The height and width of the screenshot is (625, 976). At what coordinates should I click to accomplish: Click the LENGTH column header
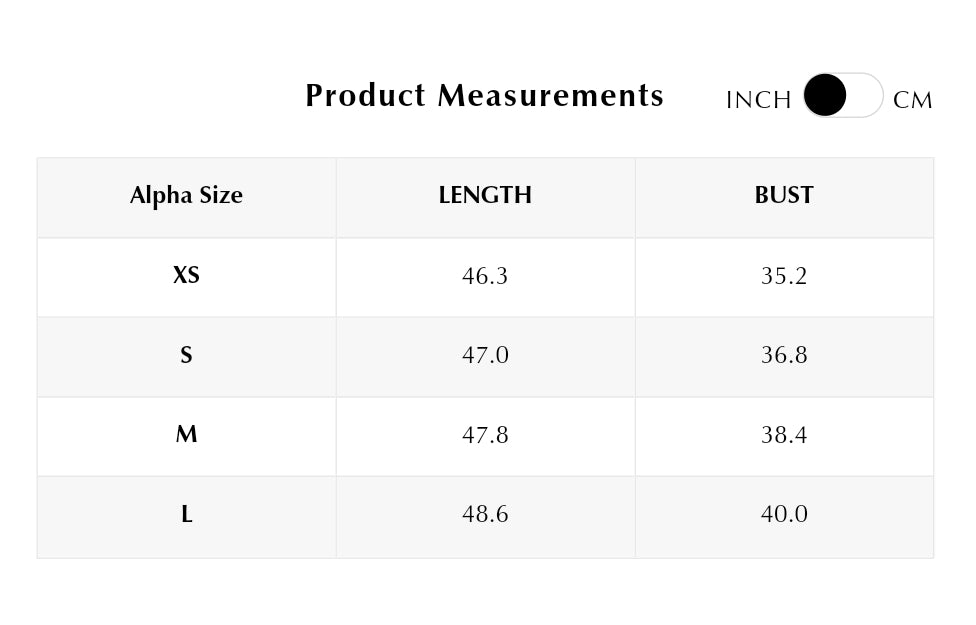click(x=485, y=195)
